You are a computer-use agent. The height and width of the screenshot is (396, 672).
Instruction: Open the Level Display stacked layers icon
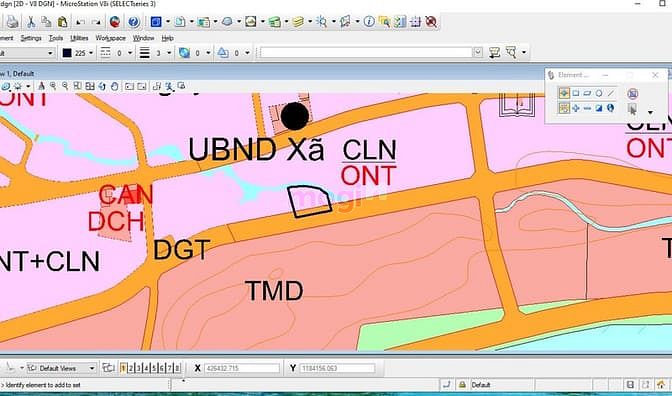pos(298,22)
